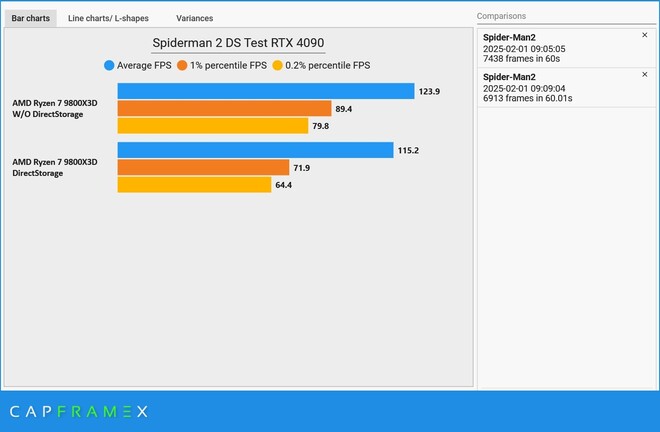Click the AMD Ryzen 7 9800X3D DirectStorage label
660x432 pixels.
55,168
